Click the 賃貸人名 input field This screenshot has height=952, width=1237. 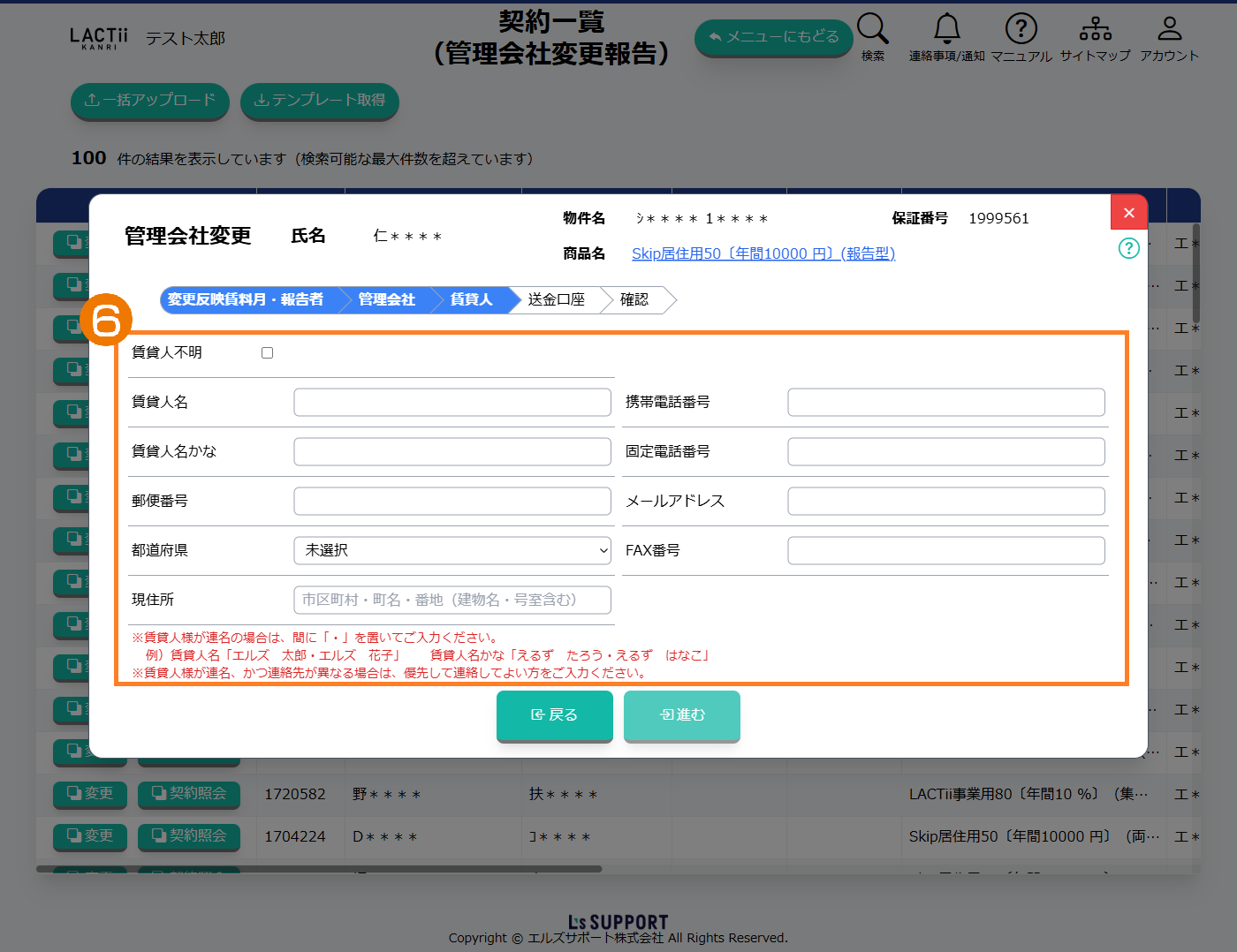(452, 403)
